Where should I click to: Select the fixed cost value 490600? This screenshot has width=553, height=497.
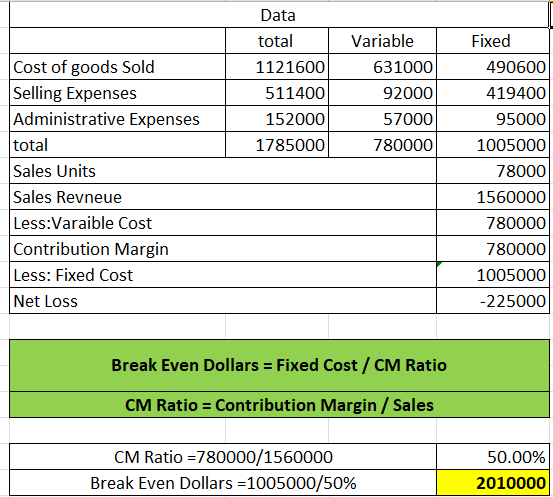[x=493, y=67]
